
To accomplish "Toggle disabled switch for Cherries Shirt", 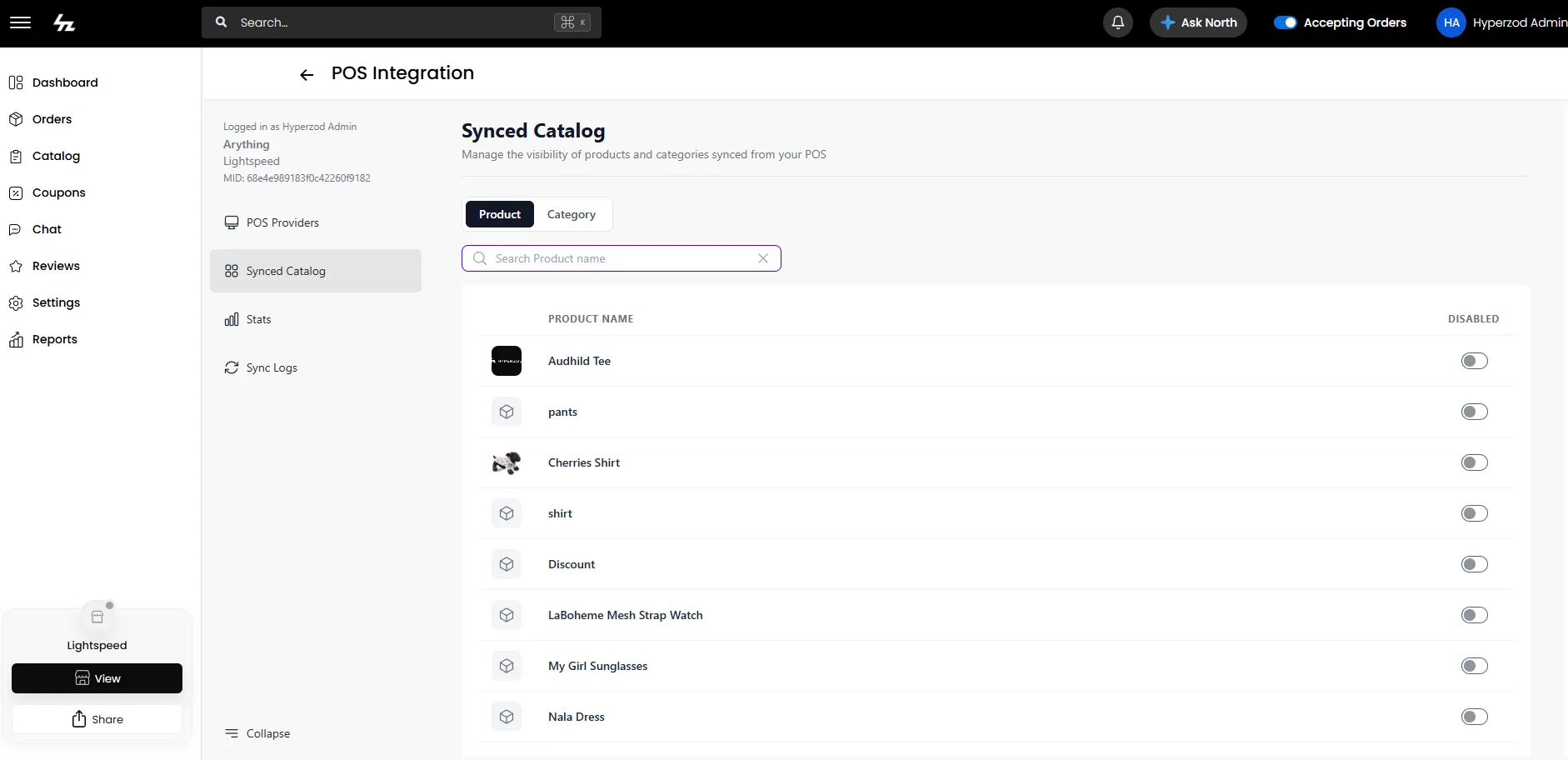I will (1474, 462).
